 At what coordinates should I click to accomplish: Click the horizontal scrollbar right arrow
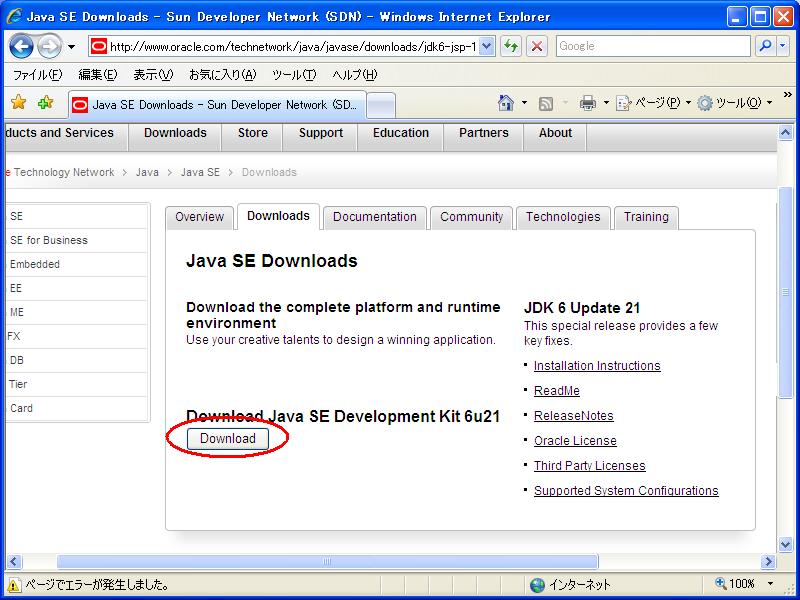[x=768, y=562]
